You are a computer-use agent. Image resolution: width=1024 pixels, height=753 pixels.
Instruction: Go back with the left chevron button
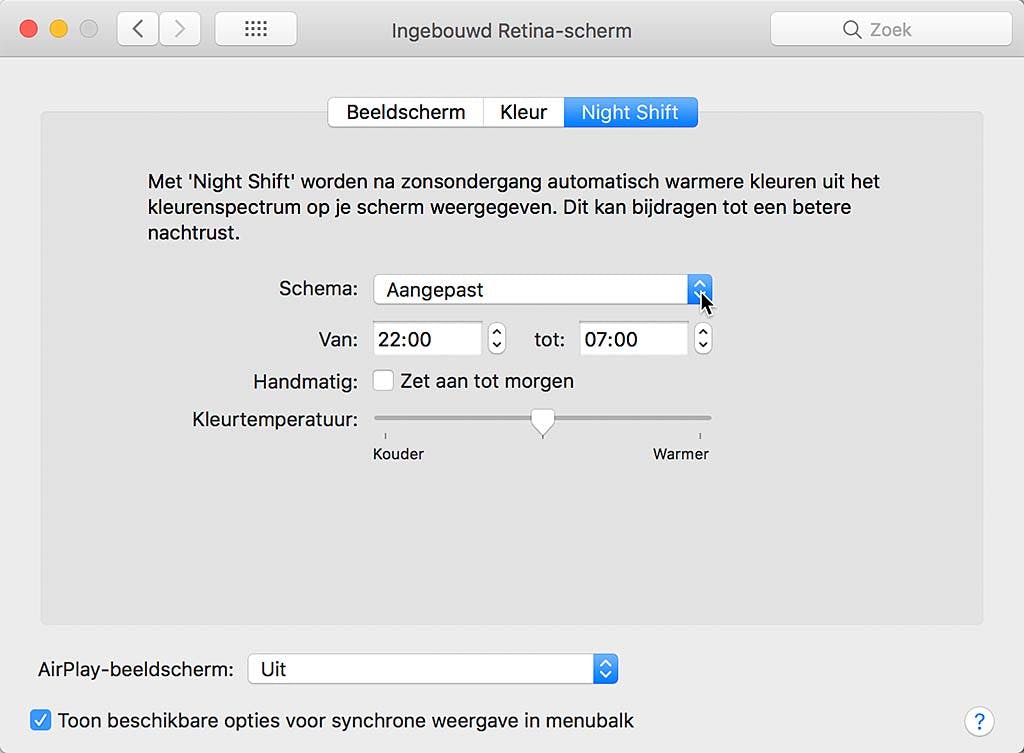click(x=138, y=29)
